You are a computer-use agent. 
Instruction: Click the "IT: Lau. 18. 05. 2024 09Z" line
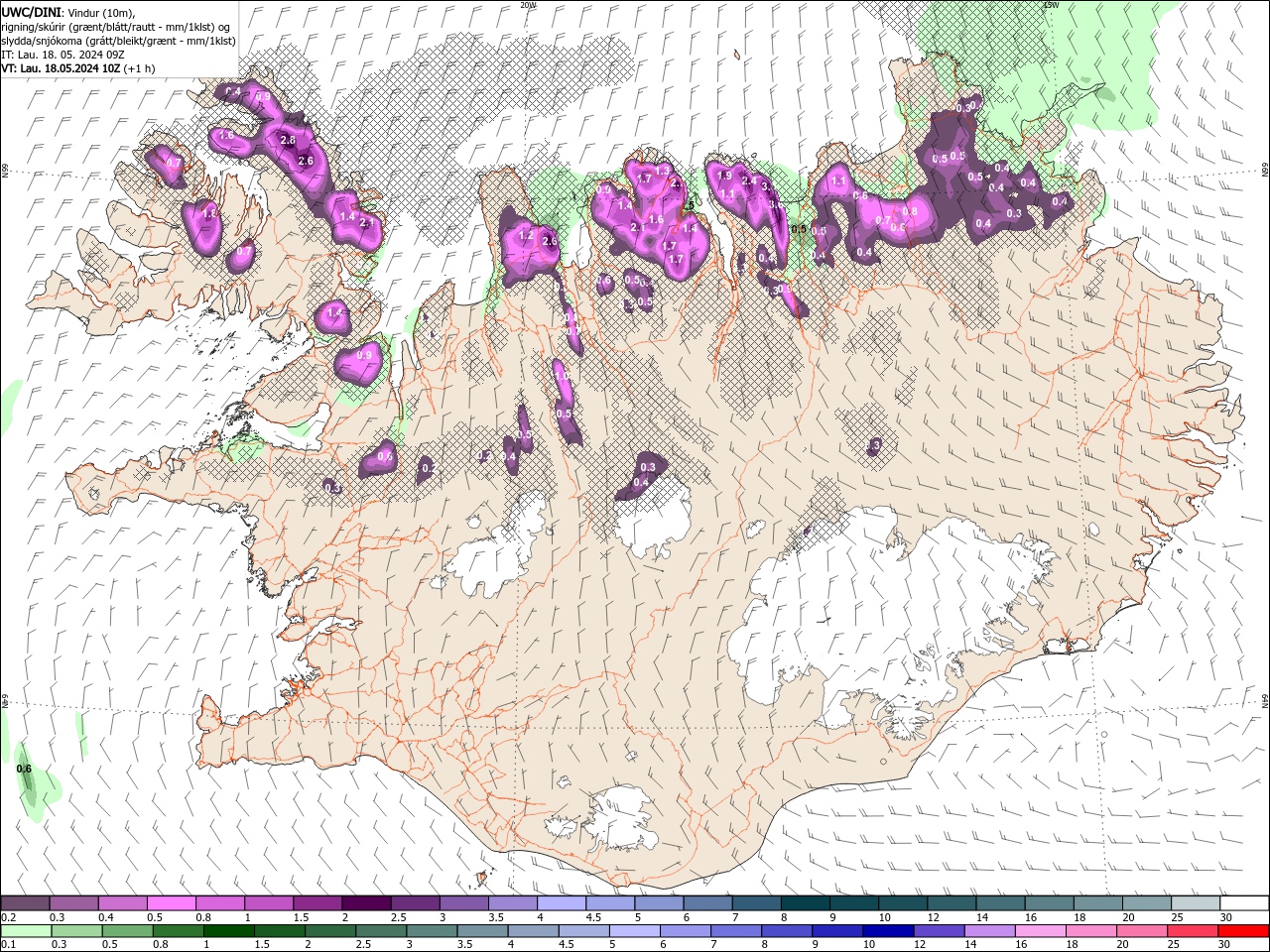click(62, 55)
